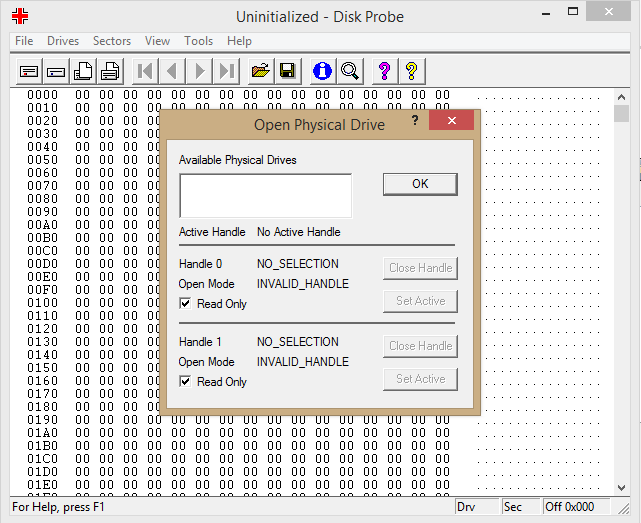Minimize the Disk Probe window
The height and width of the screenshot is (523, 641).
546,13
